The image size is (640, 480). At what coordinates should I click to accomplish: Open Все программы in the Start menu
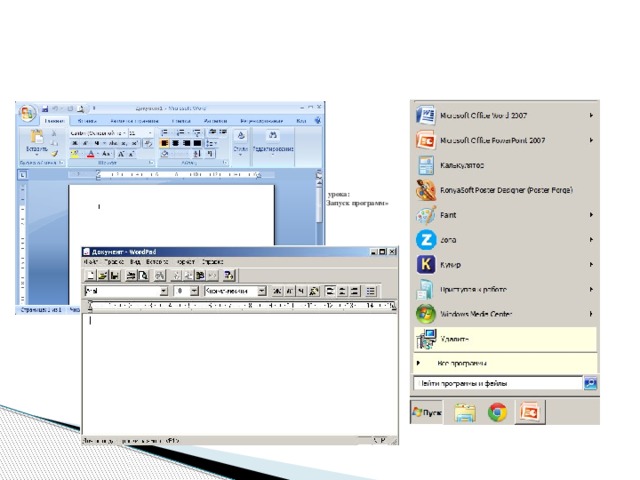click(x=504, y=363)
